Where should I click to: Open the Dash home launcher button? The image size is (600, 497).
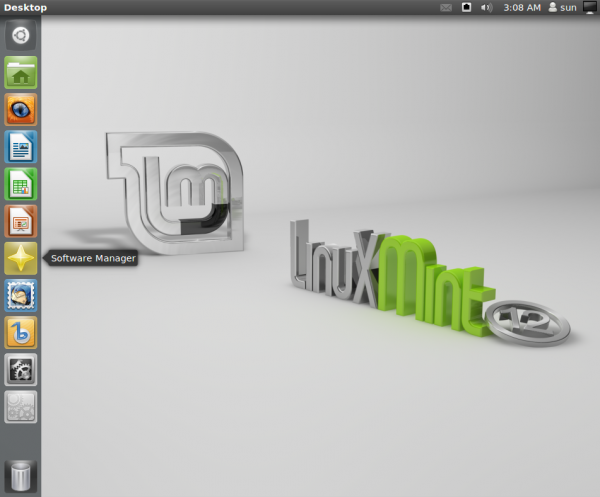pyautogui.click(x=21, y=36)
